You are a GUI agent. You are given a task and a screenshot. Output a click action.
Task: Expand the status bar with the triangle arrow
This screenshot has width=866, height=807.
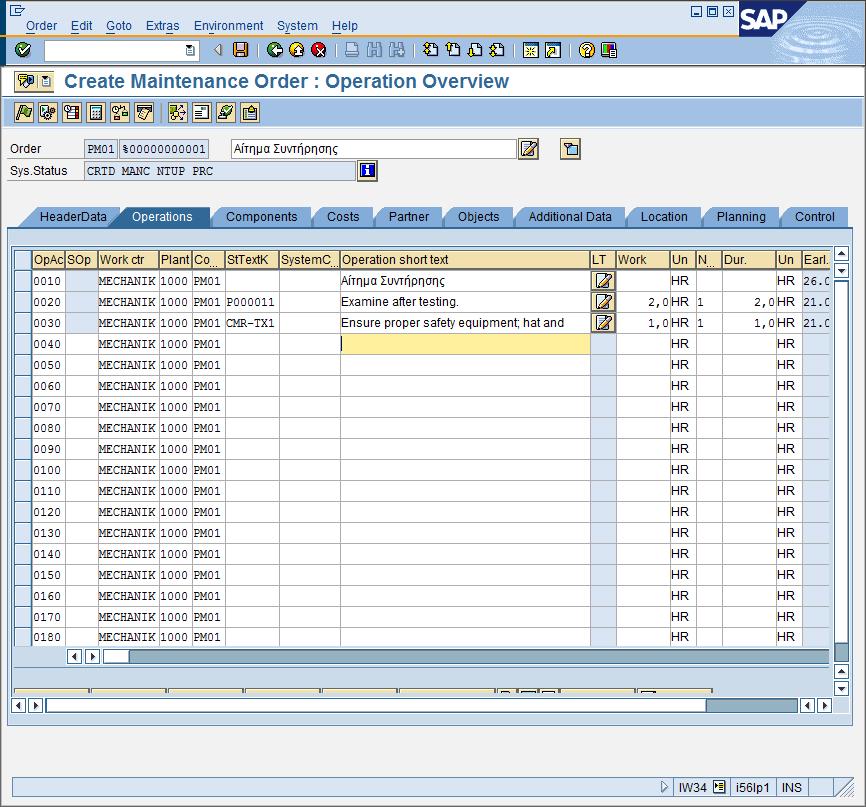coord(664,787)
